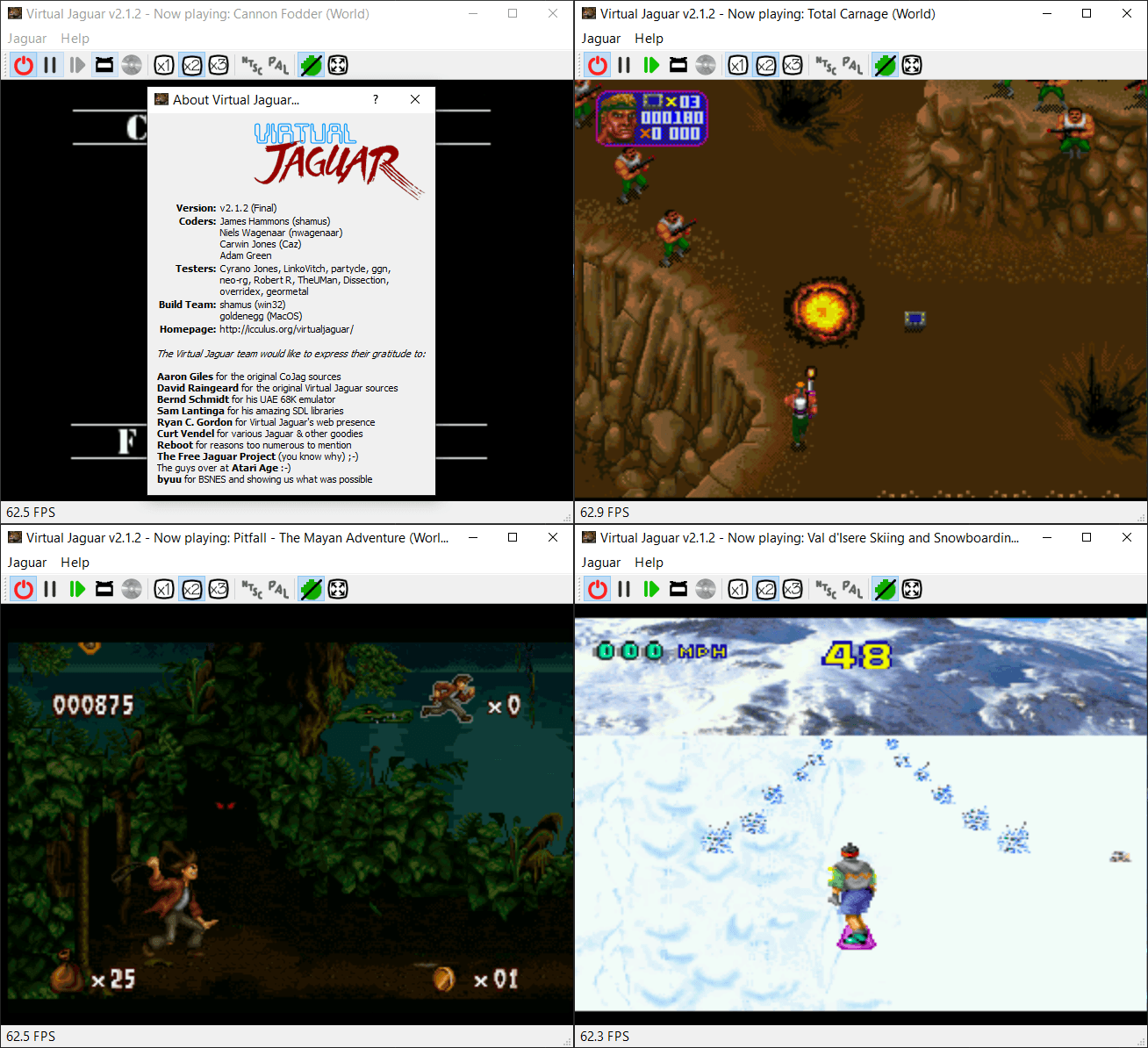Viewport: 1148px width, 1048px height.
Task: Open Help menu in Pitfall window
Action: 75,563
